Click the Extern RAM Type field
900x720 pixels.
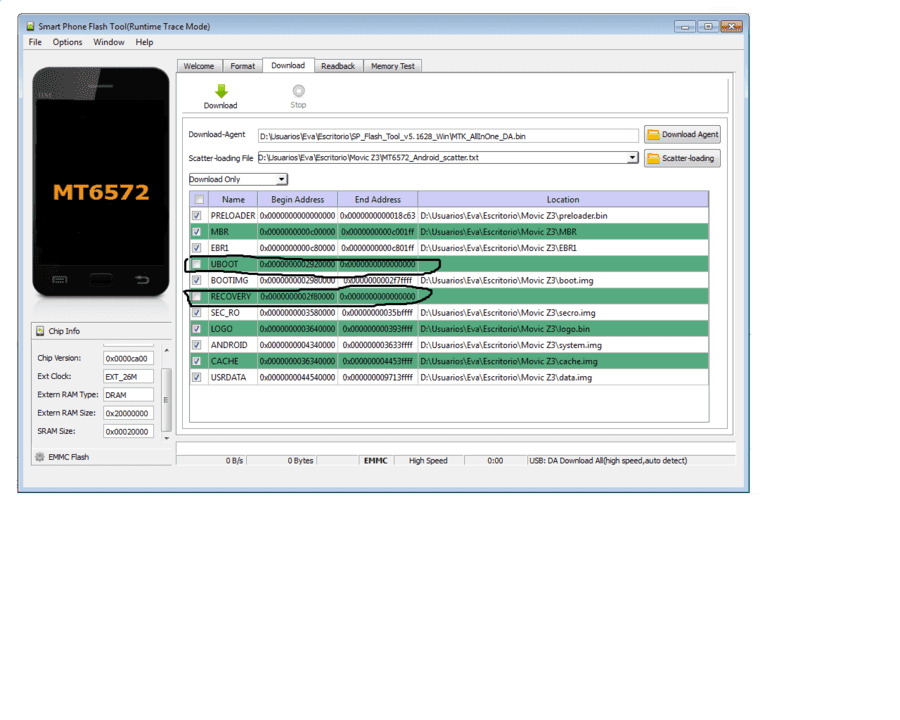coord(129,395)
